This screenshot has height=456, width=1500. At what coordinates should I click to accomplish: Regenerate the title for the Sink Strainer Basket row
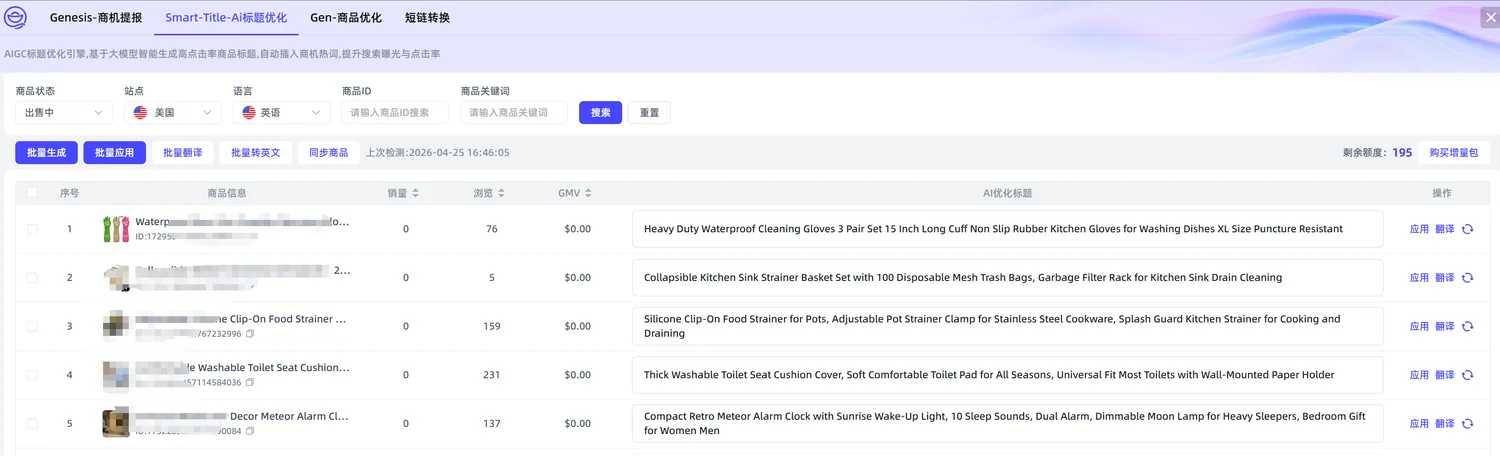coord(1467,278)
